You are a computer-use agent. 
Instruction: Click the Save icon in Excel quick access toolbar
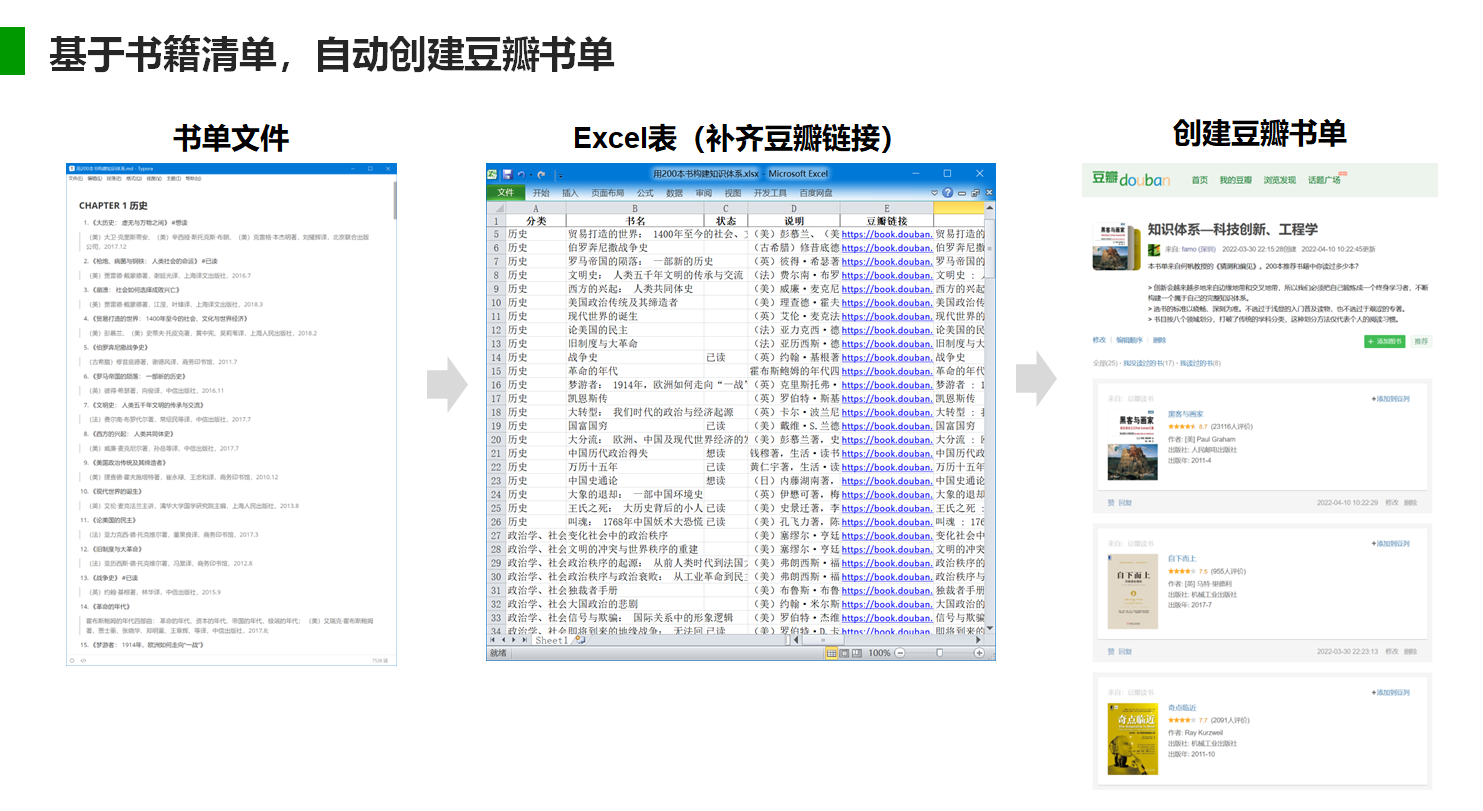pyautogui.click(x=507, y=174)
